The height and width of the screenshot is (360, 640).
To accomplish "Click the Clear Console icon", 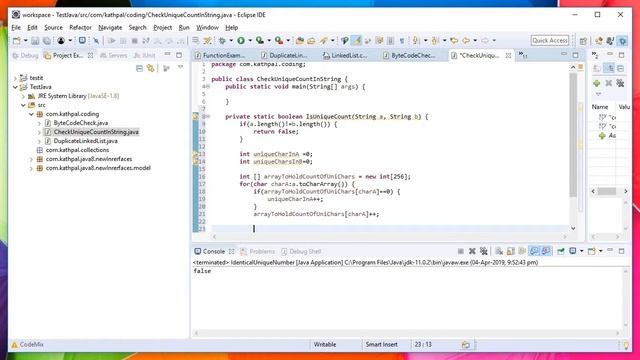I will (499, 251).
